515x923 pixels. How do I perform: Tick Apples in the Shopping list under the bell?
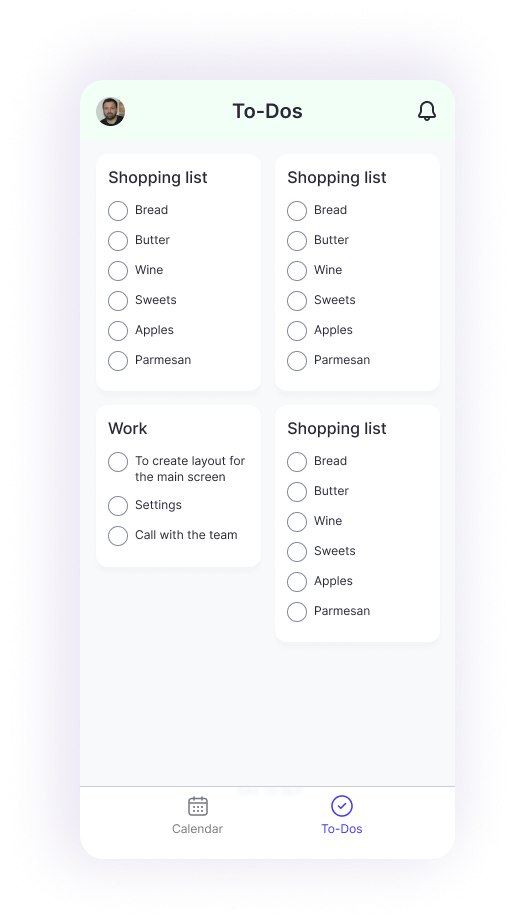click(x=297, y=331)
